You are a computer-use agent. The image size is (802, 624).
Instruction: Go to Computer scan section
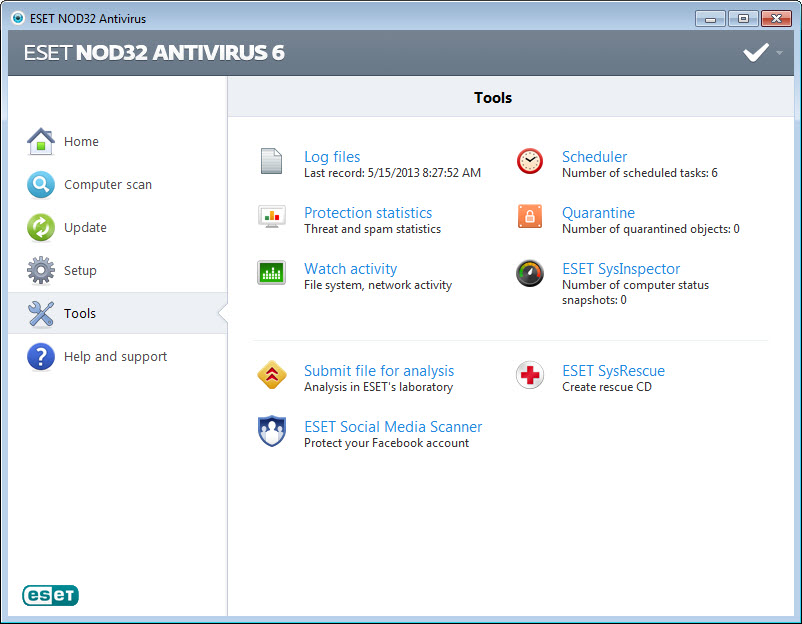click(118, 185)
